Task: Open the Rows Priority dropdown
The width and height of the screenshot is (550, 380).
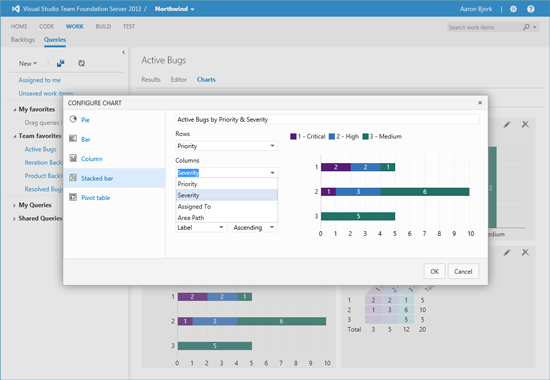Action: (227, 146)
